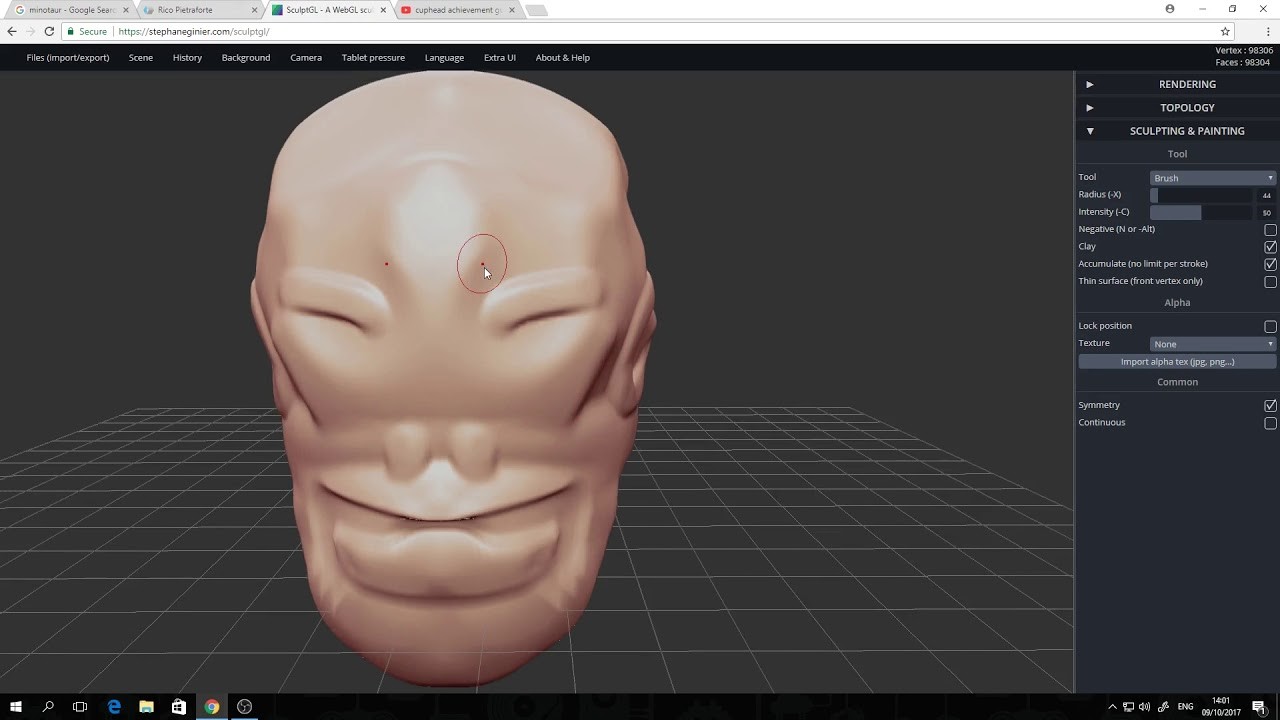Disable Symmetry in the Common section

[x=1270, y=405]
